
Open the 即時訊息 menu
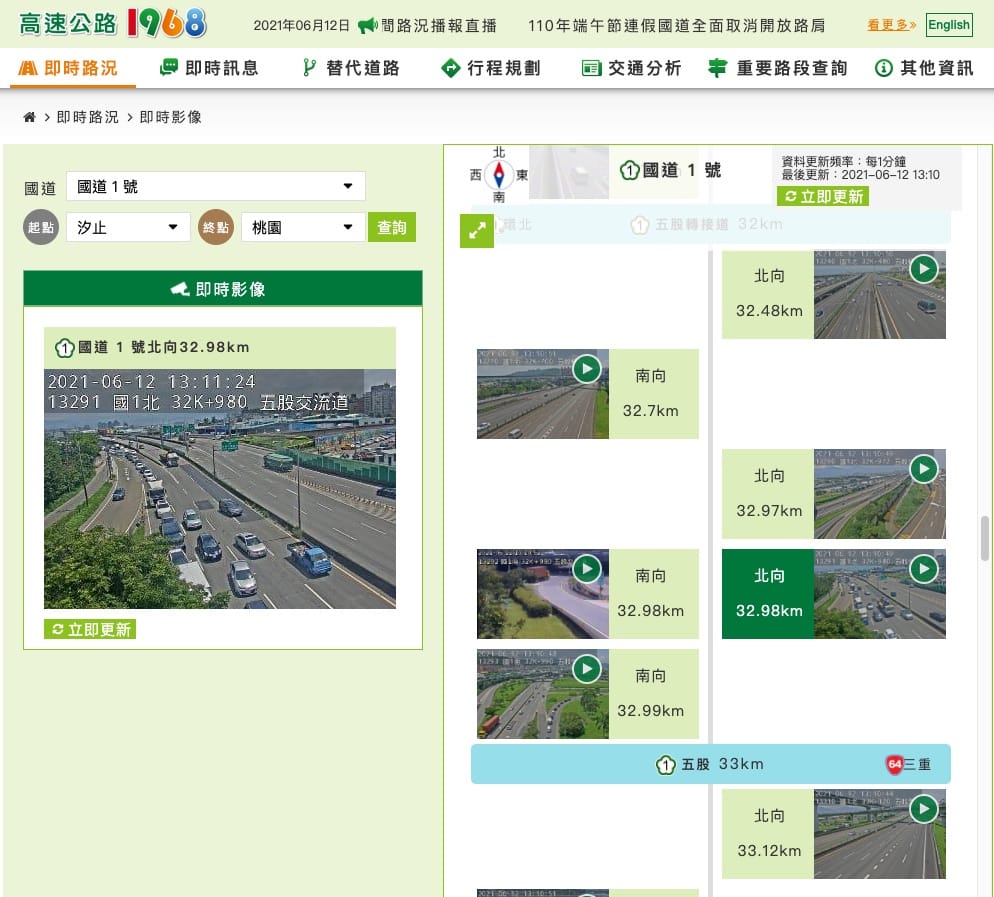pyautogui.click(x=209, y=68)
